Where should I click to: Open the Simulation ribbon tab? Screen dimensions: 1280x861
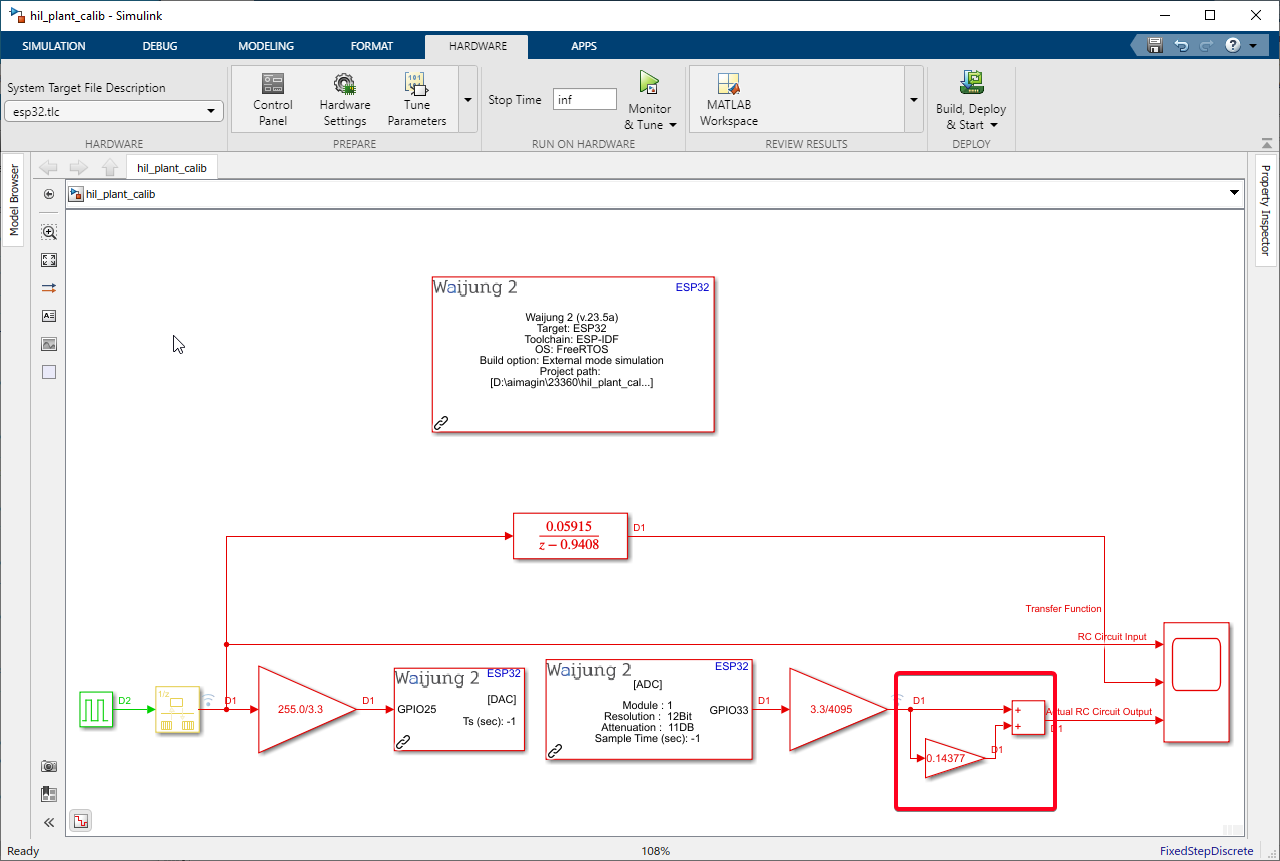click(x=54, y=46)
